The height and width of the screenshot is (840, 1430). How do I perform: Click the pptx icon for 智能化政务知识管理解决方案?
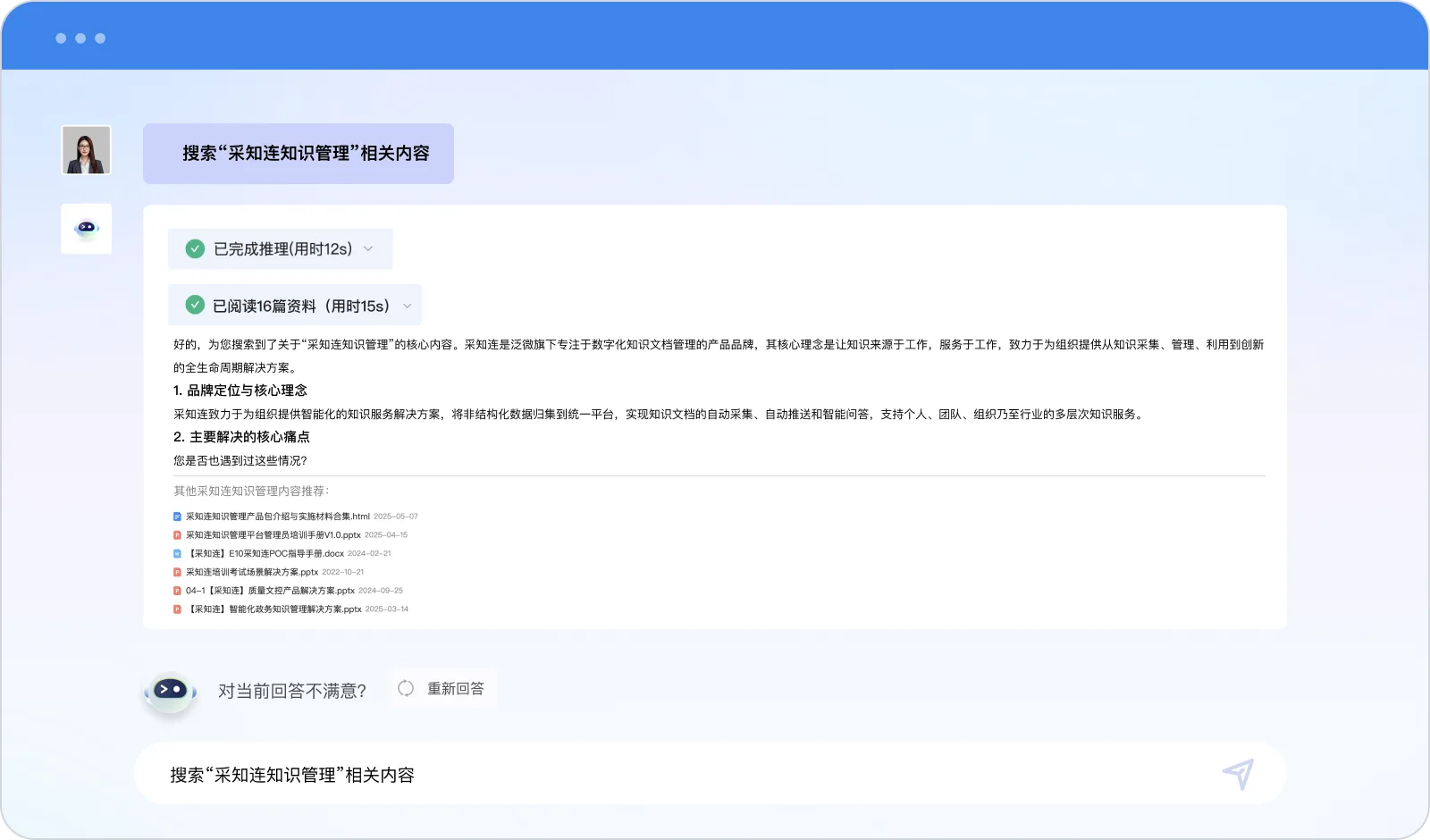[x=177, y=609]
